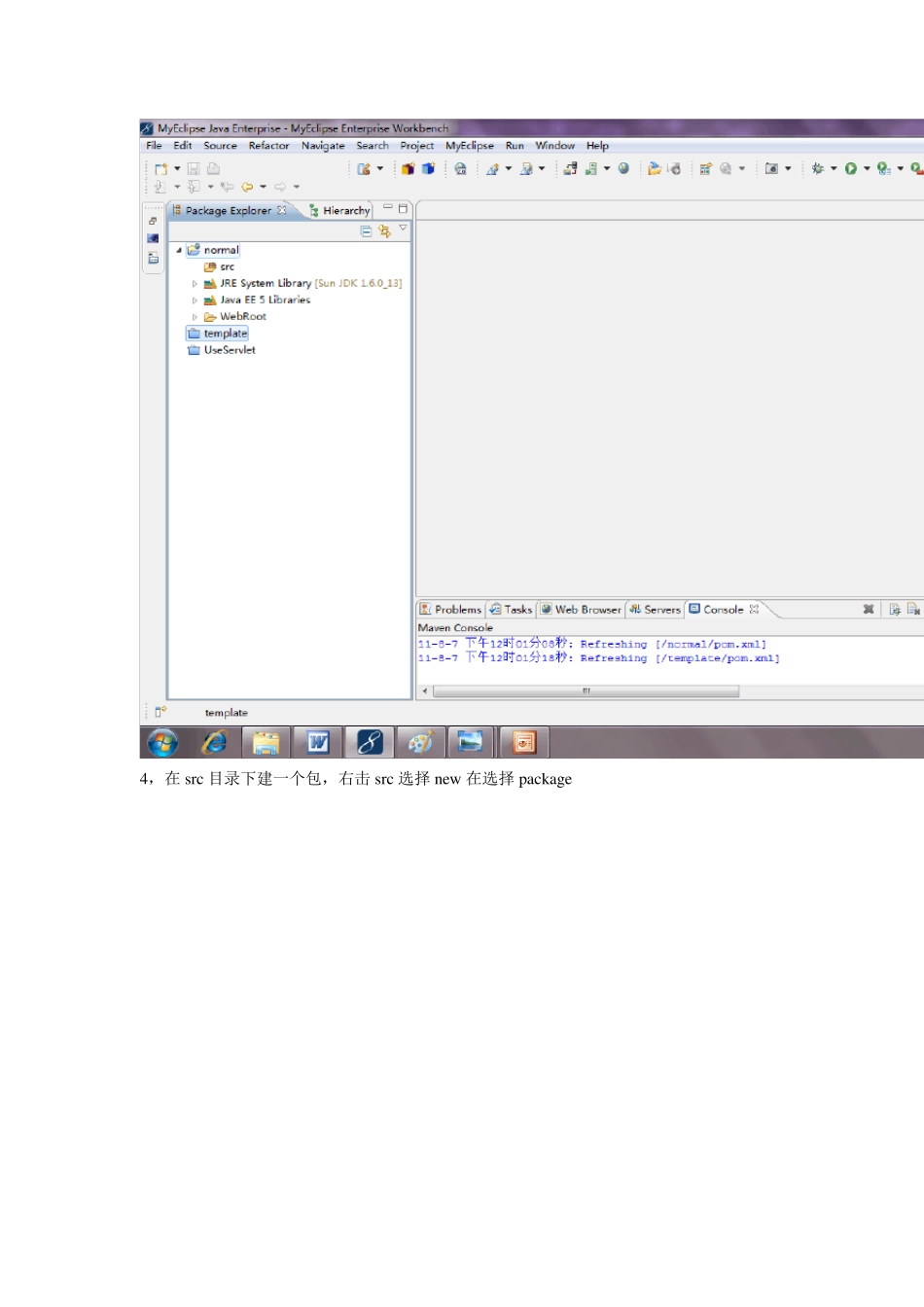Screen dimensions: 924x1307
Task: Switch to the Web Browser tab
Action: coord(581,610)
